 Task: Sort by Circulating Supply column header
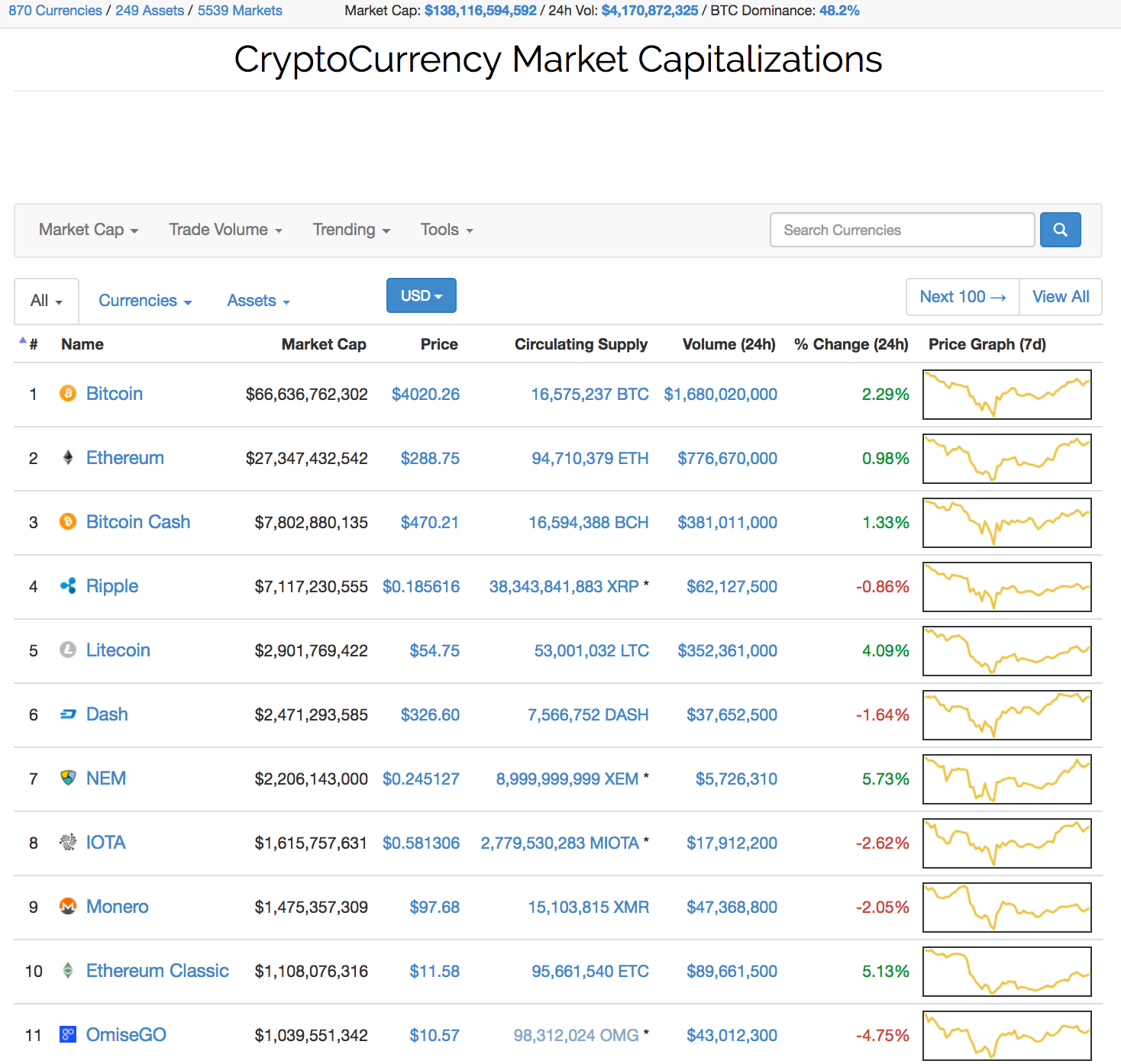tap(581, 344)
